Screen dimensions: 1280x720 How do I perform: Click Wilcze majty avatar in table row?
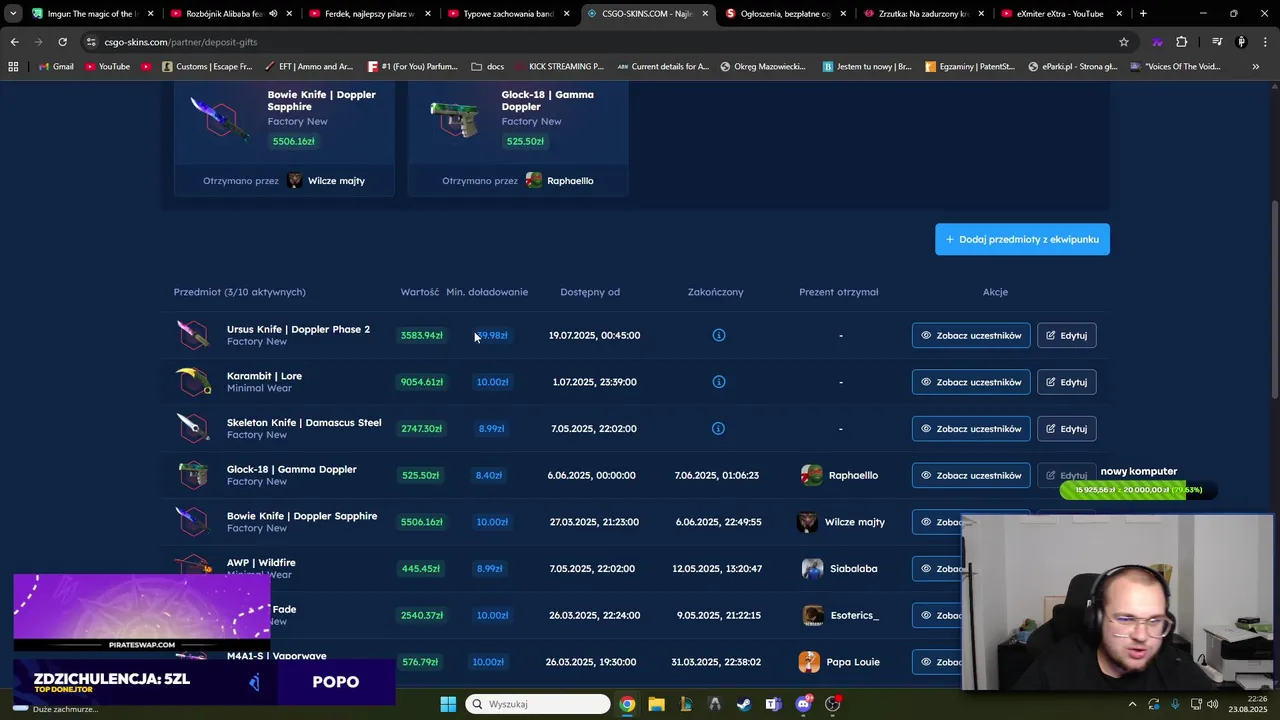[x=807, y=522]
